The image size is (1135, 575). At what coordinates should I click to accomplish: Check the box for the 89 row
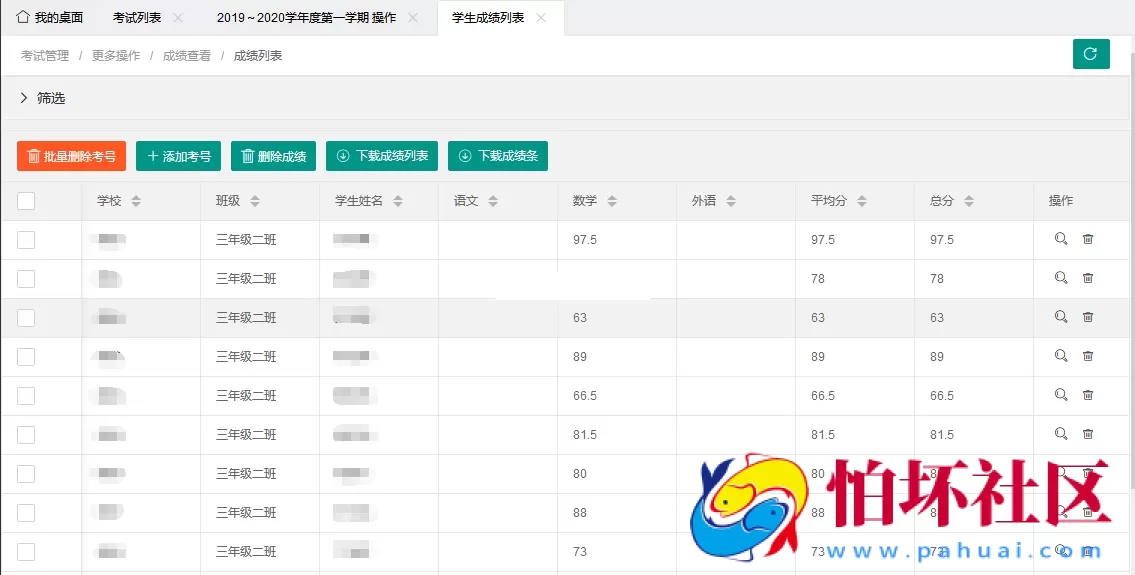tap(26, 357)
